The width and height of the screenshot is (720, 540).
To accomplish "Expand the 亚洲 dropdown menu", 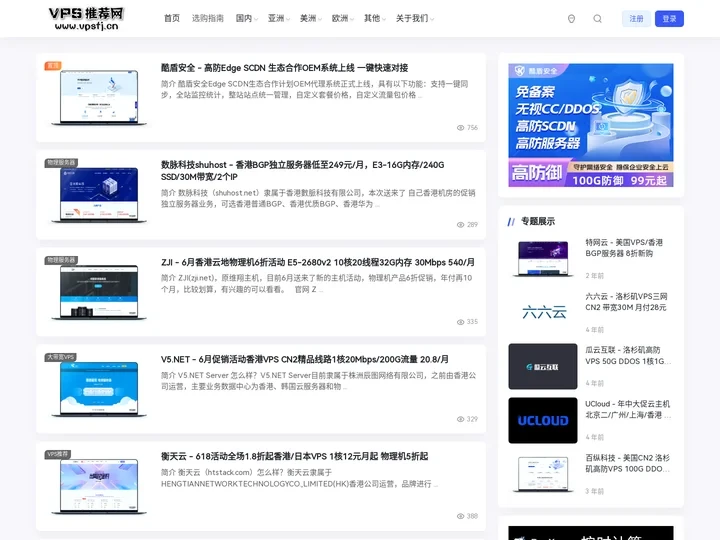I will (279, 18).
